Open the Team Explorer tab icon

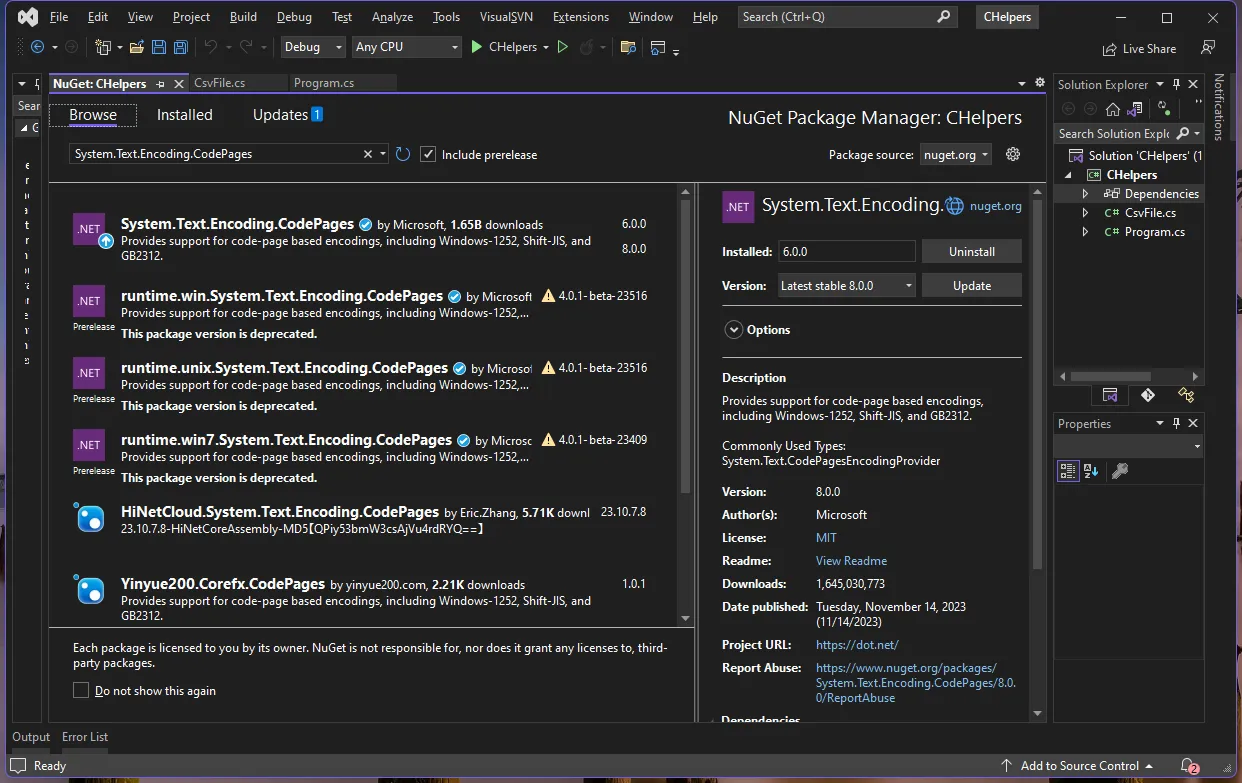[x=1186, y=395]
